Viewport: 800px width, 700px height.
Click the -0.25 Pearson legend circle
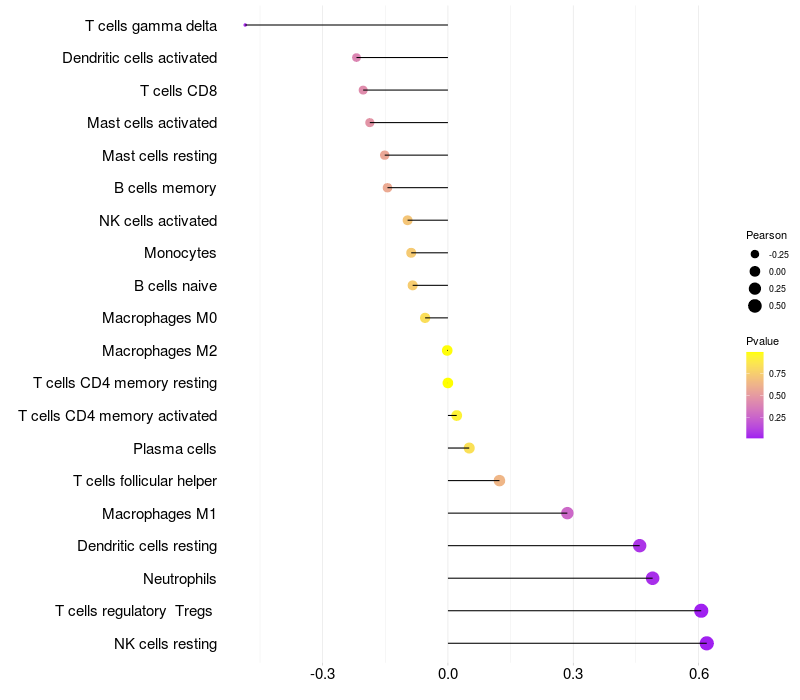point(755,254)
